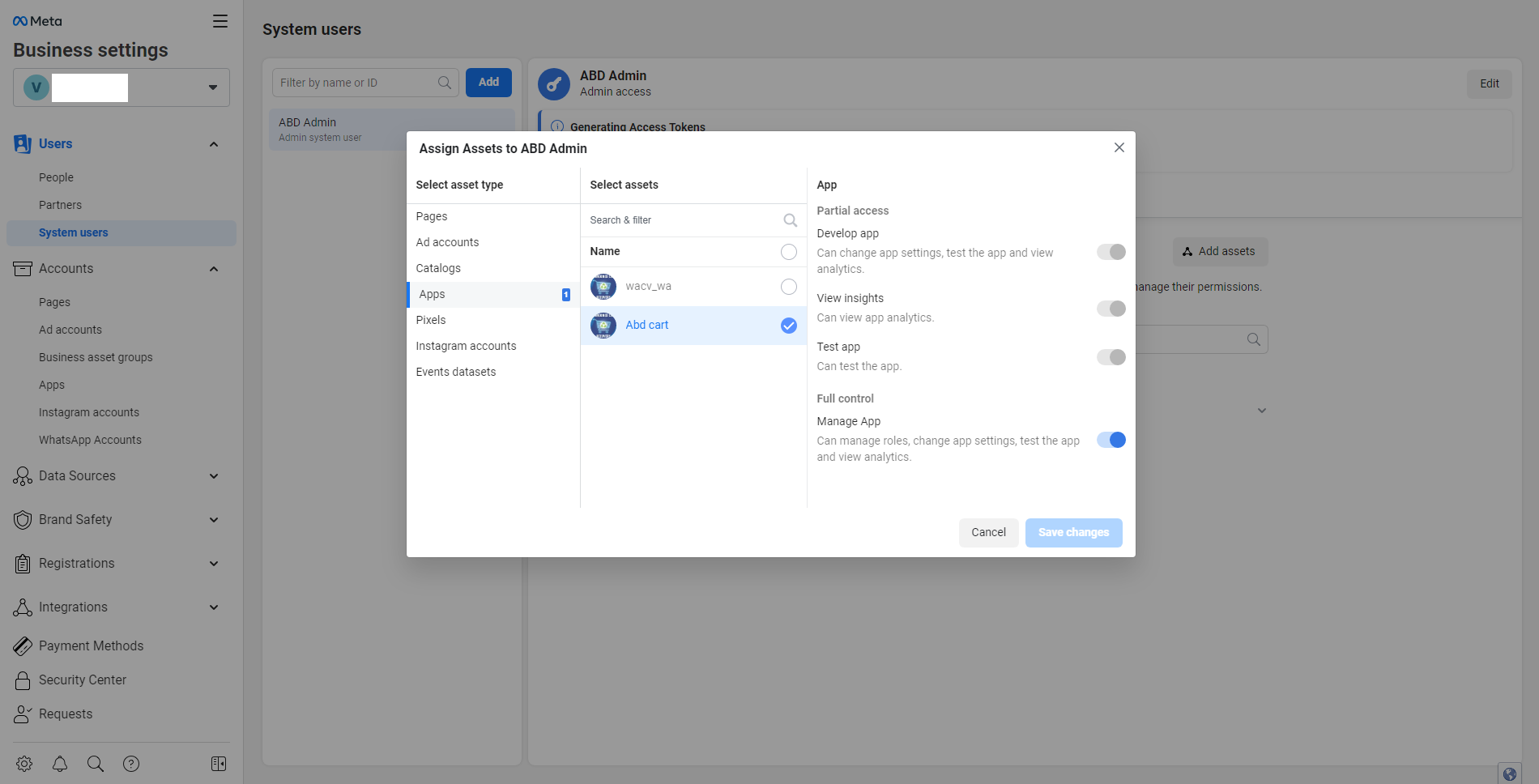The height and width of the screenshot is (784, 1539).
Task: Click the wacv_wa app thumbnail
Action: pyautogui.click(x=603, y=287)
